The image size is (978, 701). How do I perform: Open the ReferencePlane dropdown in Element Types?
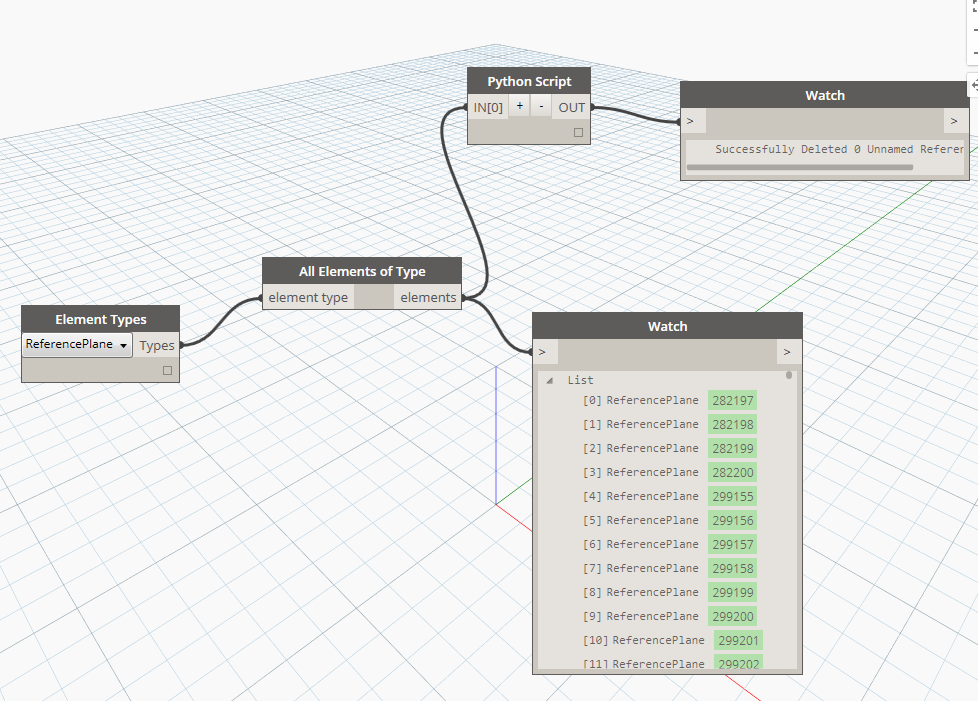(x=77, y=344)
